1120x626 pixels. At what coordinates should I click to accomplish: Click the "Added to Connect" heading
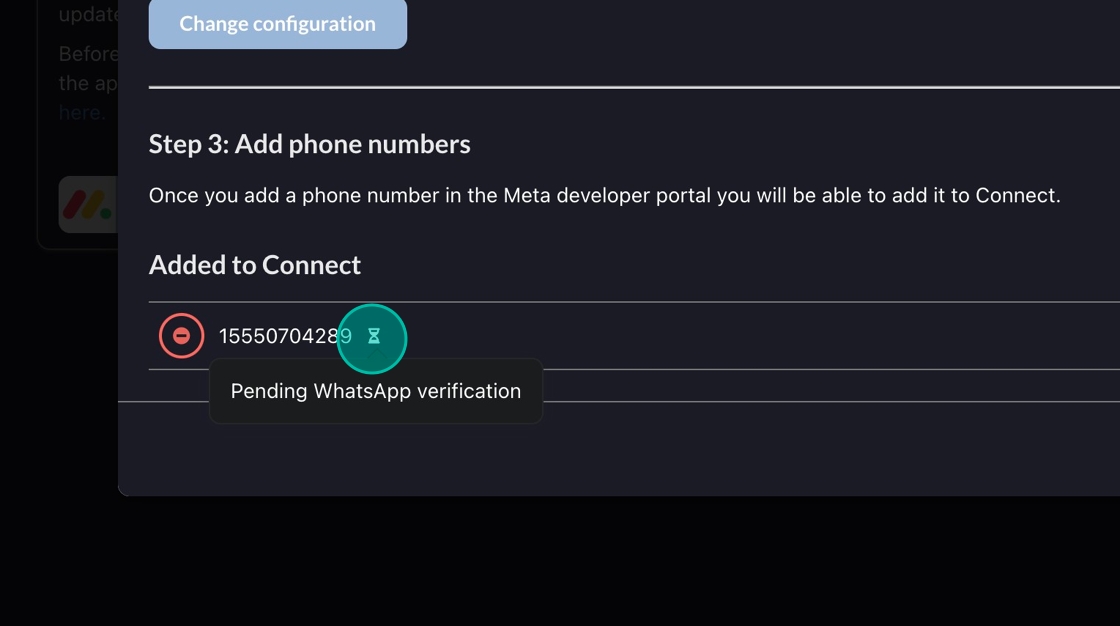pyautogui.click(x=255, y=265)
